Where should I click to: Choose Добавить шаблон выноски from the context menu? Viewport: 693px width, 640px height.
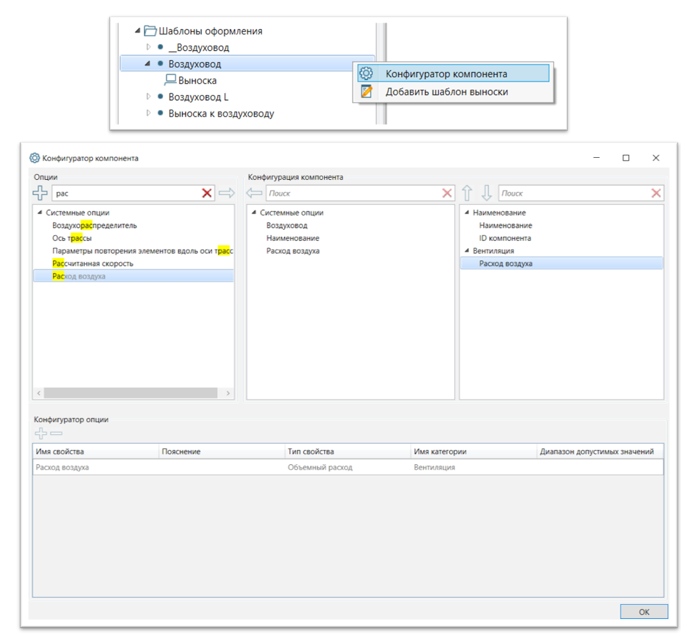(446, 92)
